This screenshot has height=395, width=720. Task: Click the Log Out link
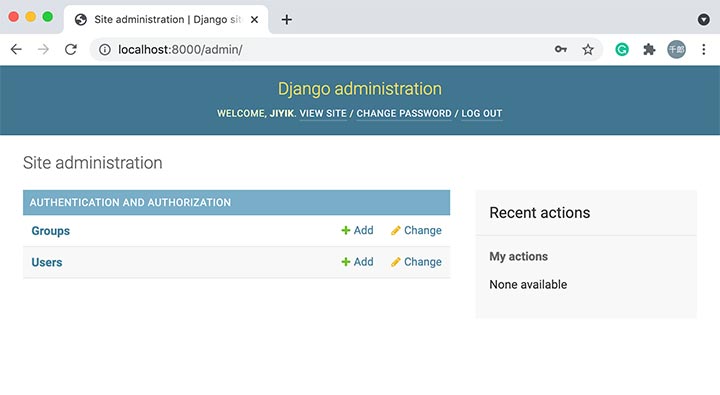[482, 113]
